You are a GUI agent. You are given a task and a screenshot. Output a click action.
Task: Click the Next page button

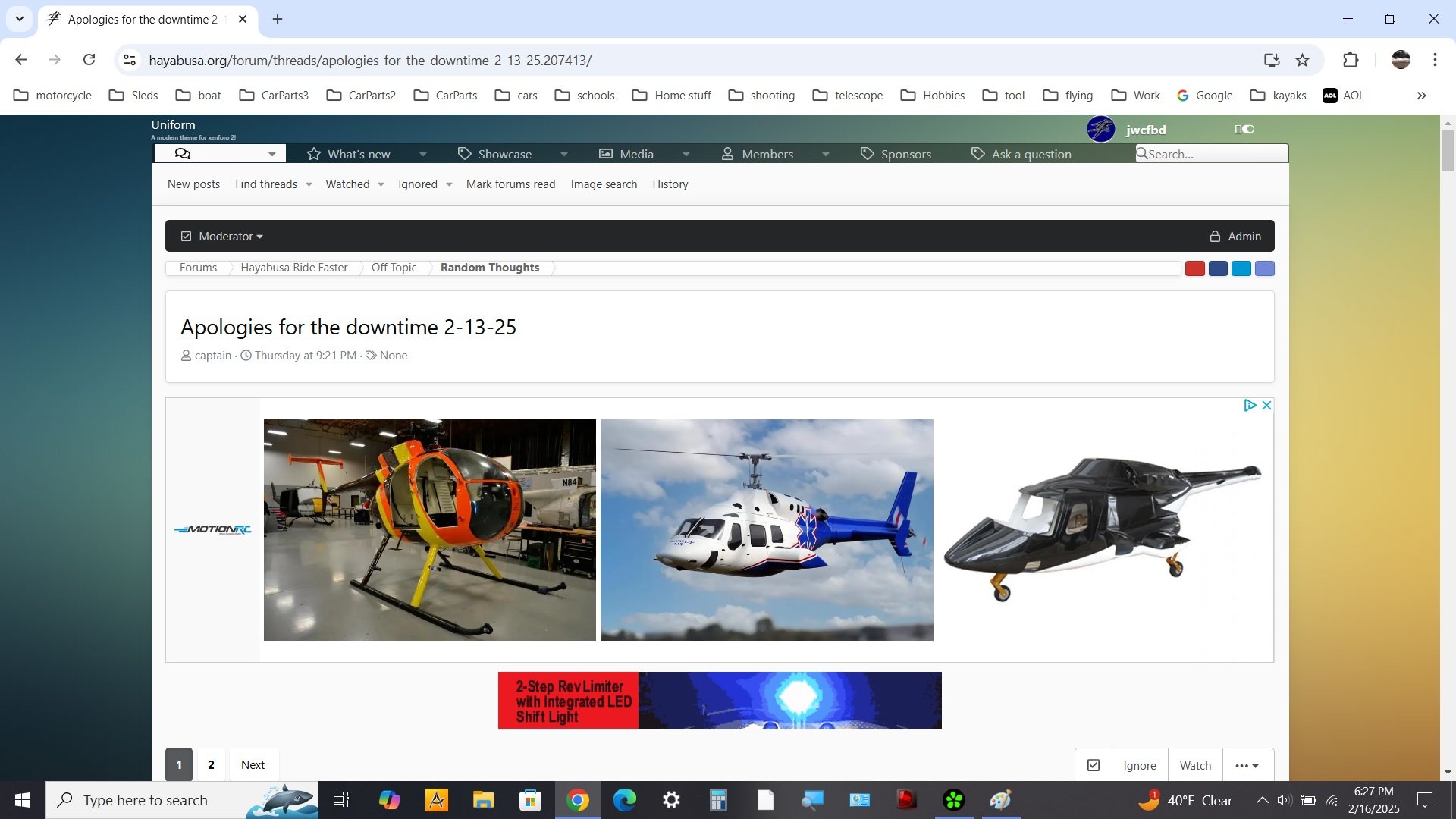[x=252, y=764]
